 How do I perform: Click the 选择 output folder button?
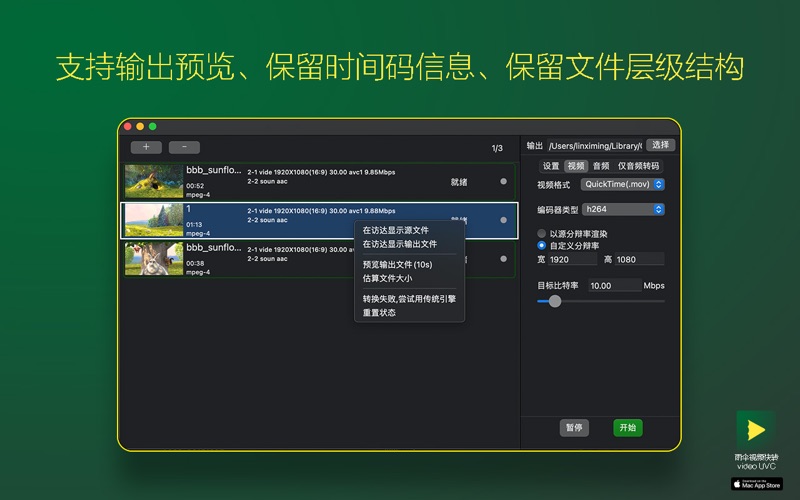click(660, 145)
